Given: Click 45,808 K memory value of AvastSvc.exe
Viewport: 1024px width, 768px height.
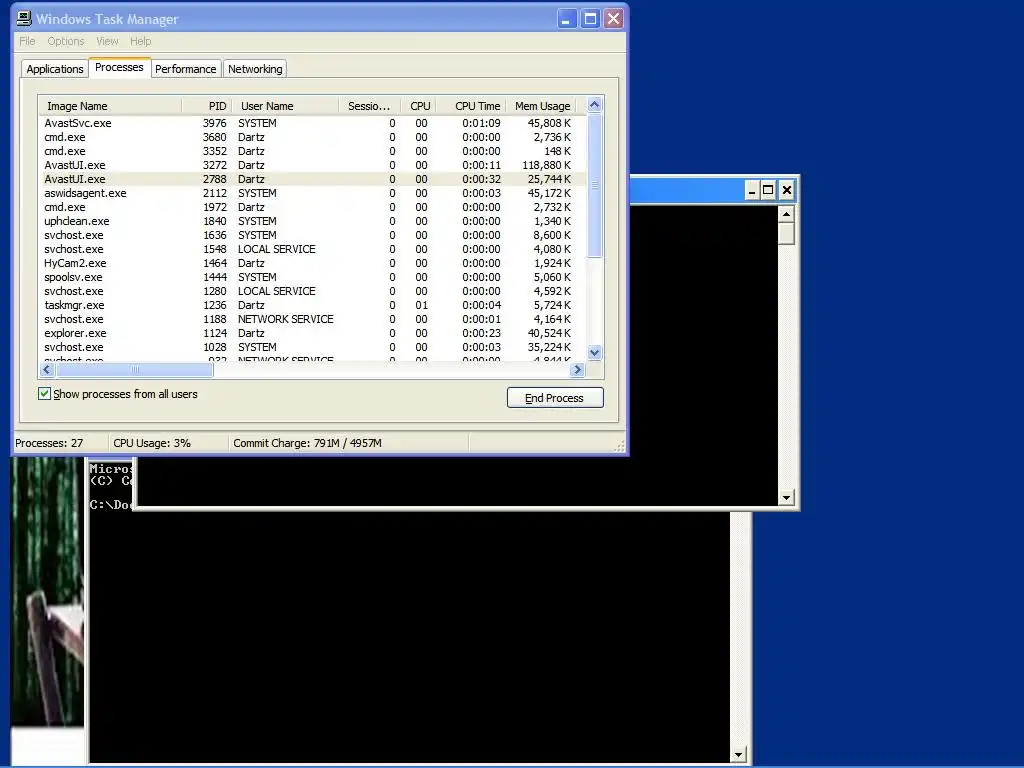Looking at the screenshot, I should point(549,123).
